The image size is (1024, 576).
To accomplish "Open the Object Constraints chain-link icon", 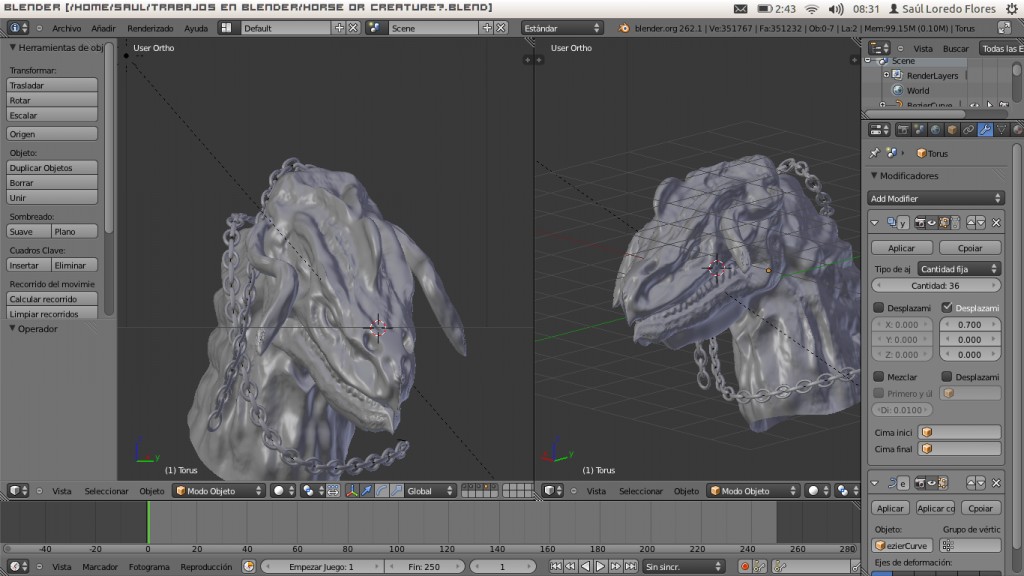I will coord(969,129).
